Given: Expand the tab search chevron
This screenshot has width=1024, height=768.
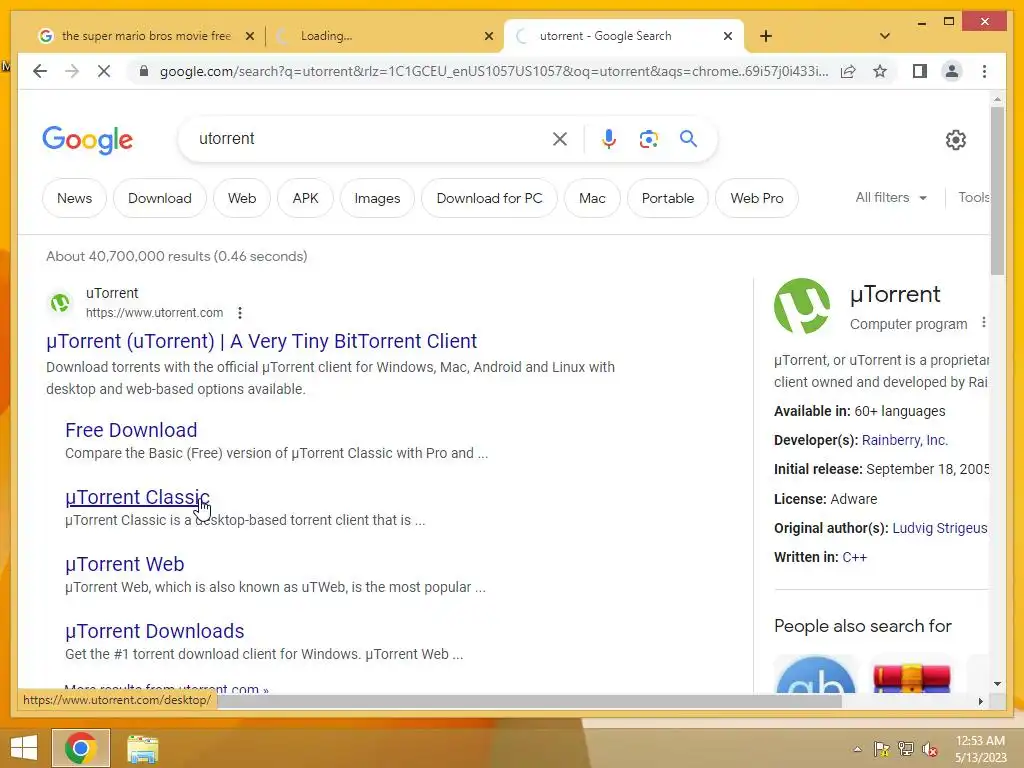Looking at the screenshot, I should coord(884,36).
